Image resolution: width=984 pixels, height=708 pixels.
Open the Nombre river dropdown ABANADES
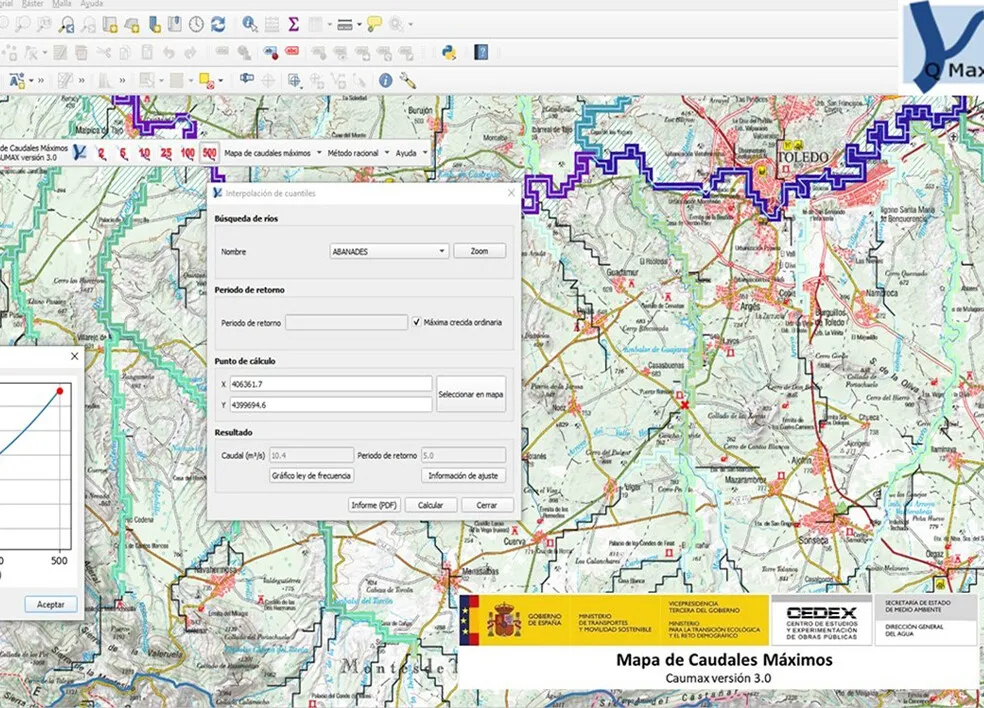point(388,252)
